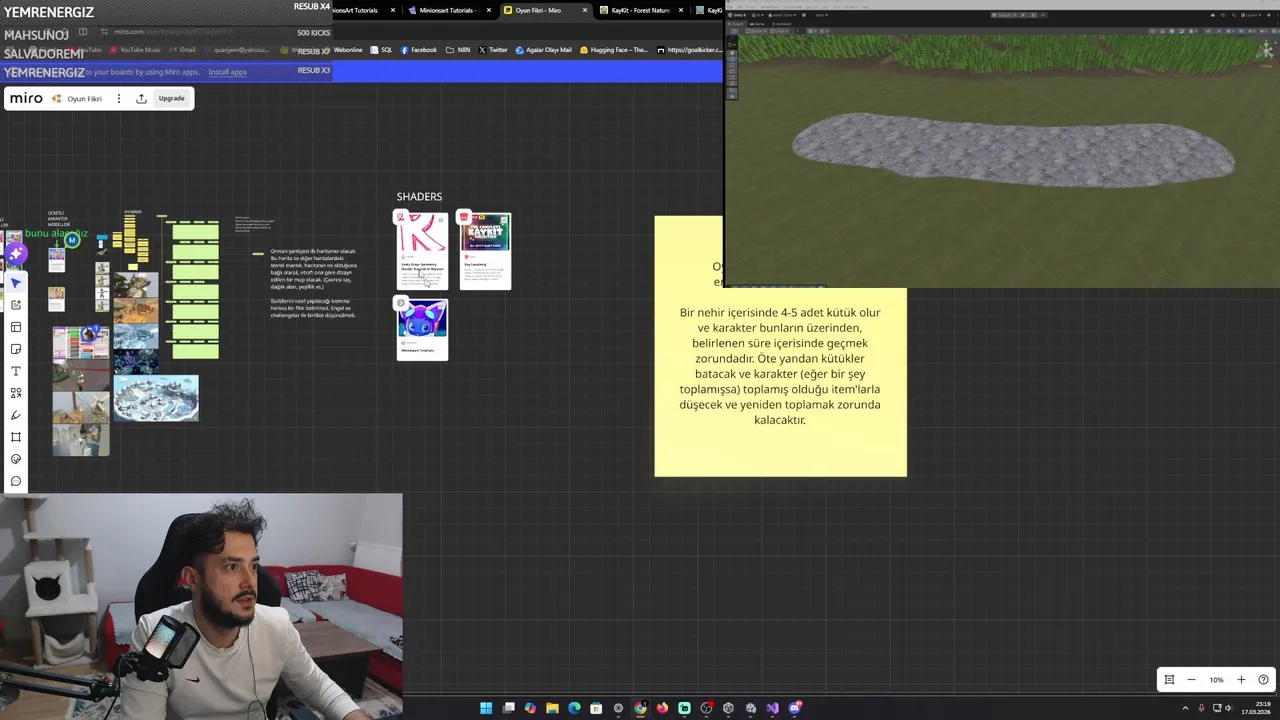Select the Sticky note tool
1280x720 pixels.
[16, 349]
